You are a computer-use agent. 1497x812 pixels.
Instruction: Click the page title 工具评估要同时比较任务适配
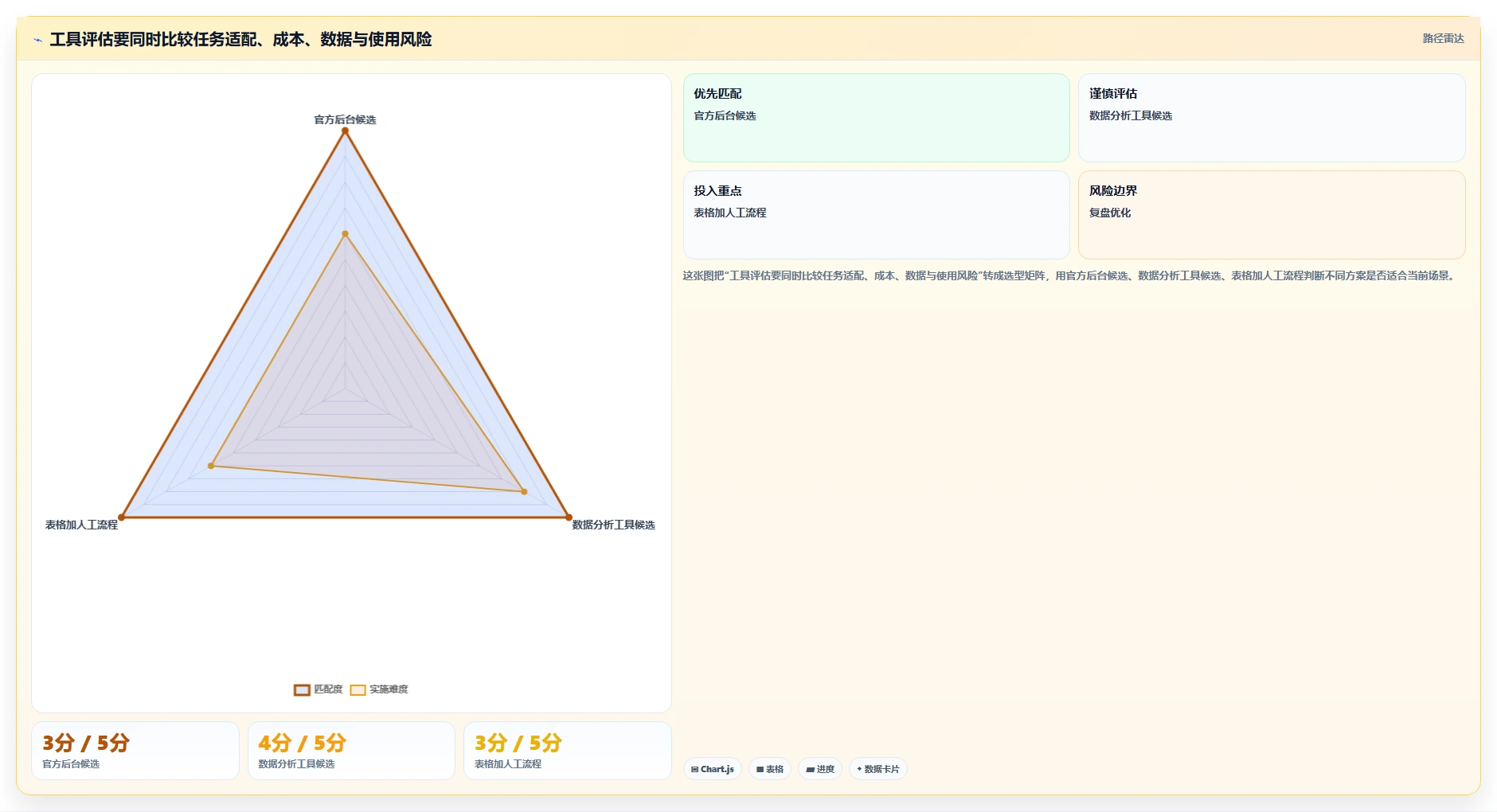240,39
